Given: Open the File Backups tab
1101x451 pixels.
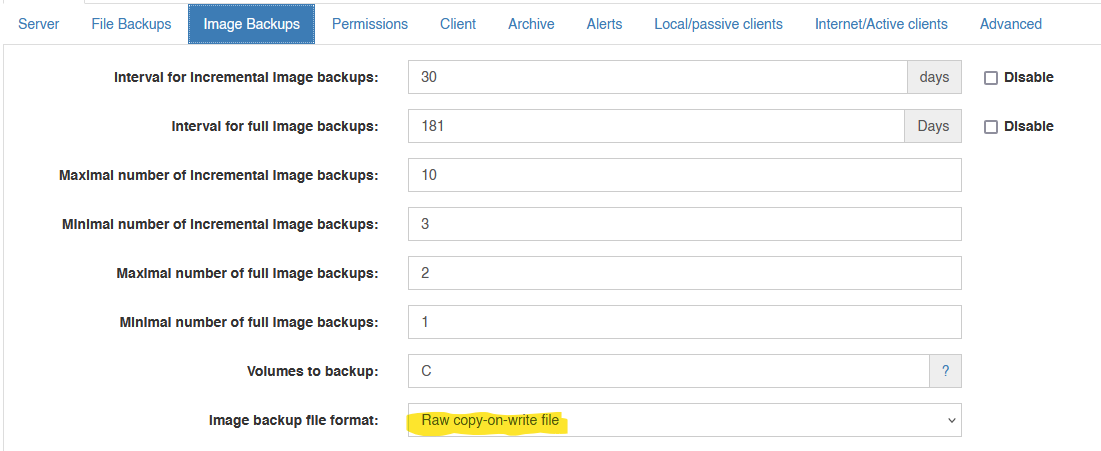Looking at the screenshot, I should coord(131,24).
